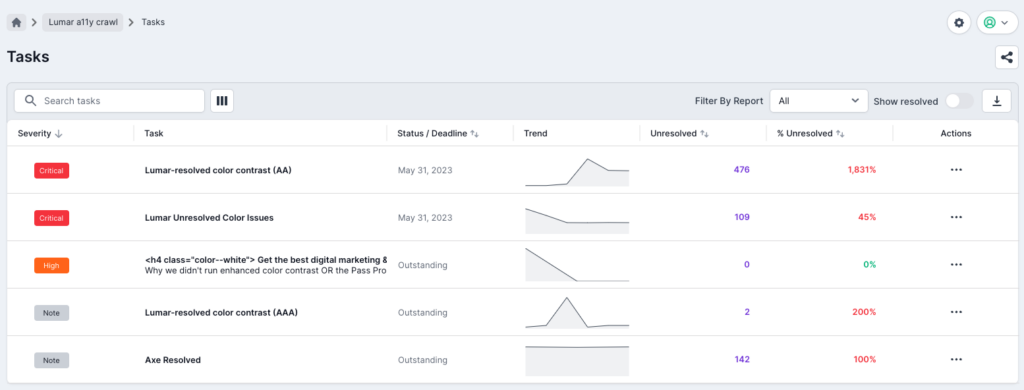Click Critical badge on Unresolved Color Issues row

52,218
